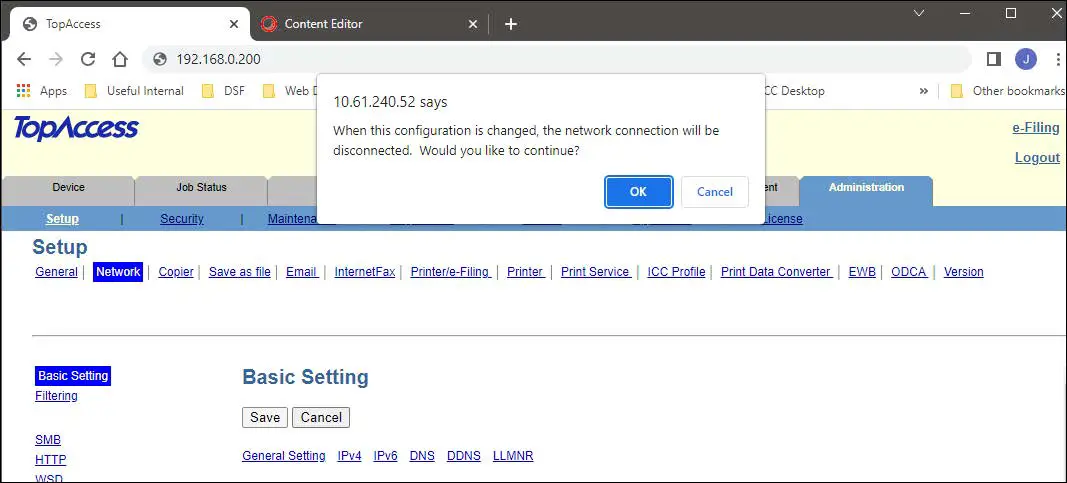Confirm the dialog with OK
Viewport: 1067px width, 483px height.
(638, 192)
